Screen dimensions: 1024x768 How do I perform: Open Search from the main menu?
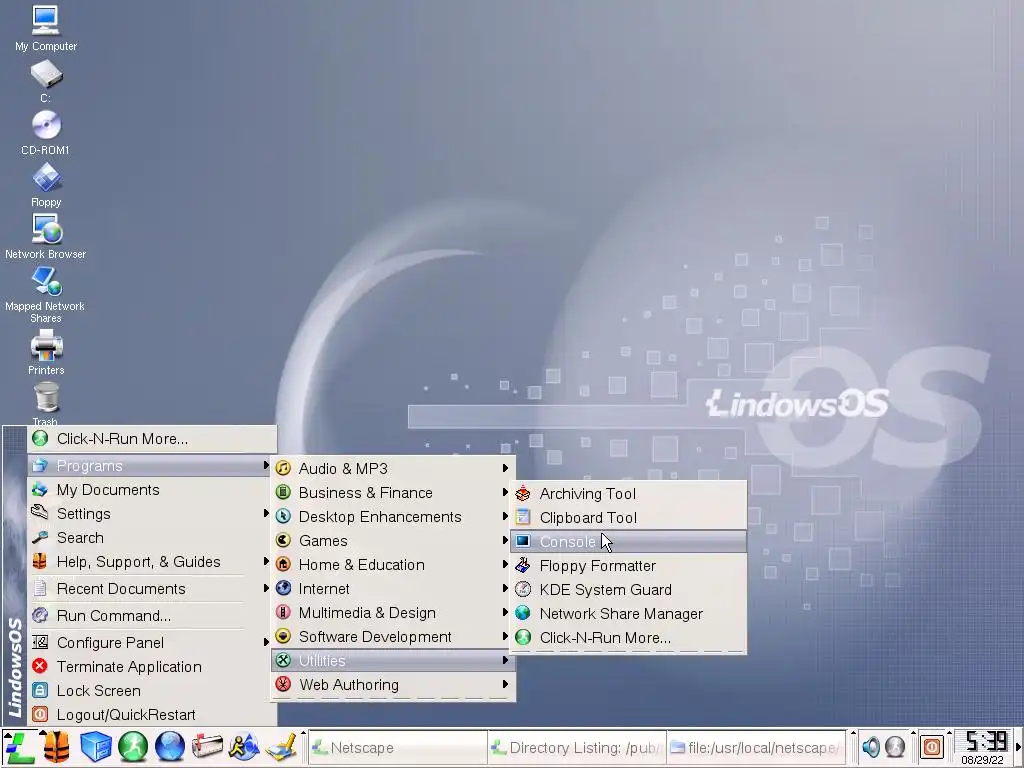click(150, 538)
